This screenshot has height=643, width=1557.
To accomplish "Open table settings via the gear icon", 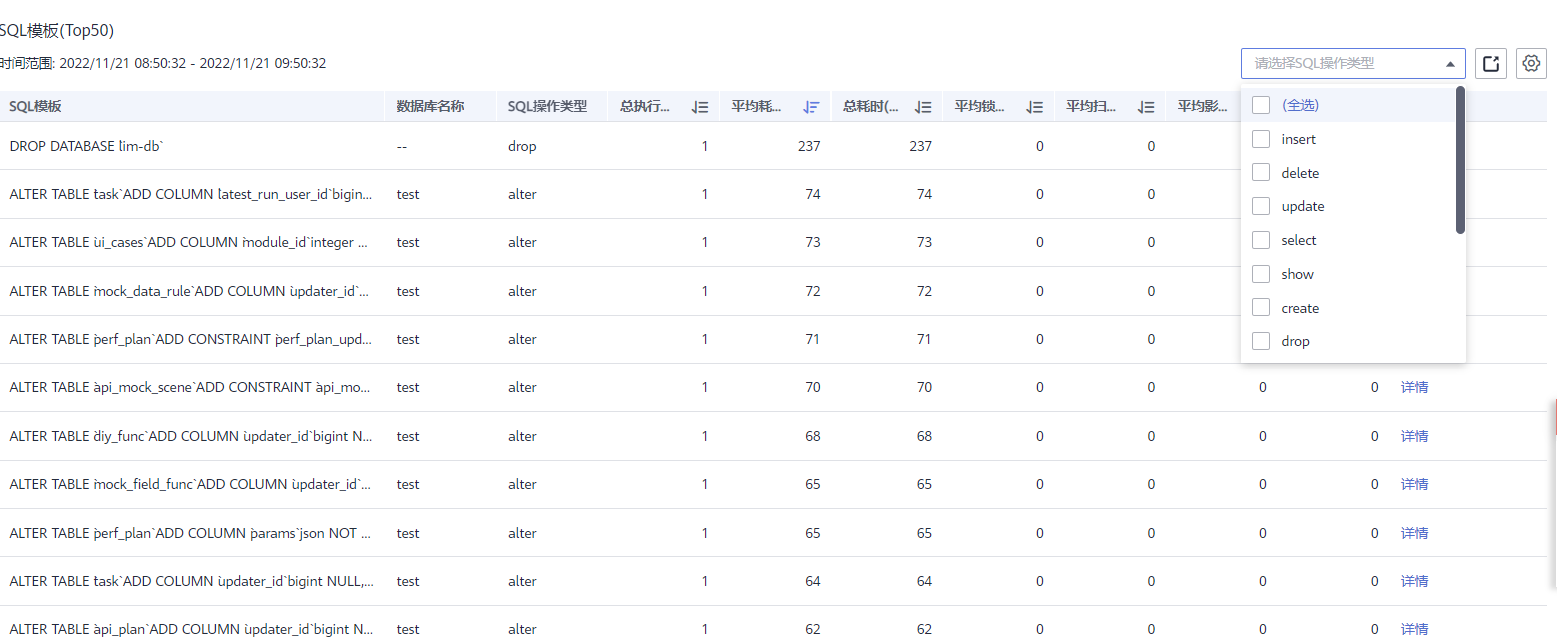I will [x=1531, y=63].
